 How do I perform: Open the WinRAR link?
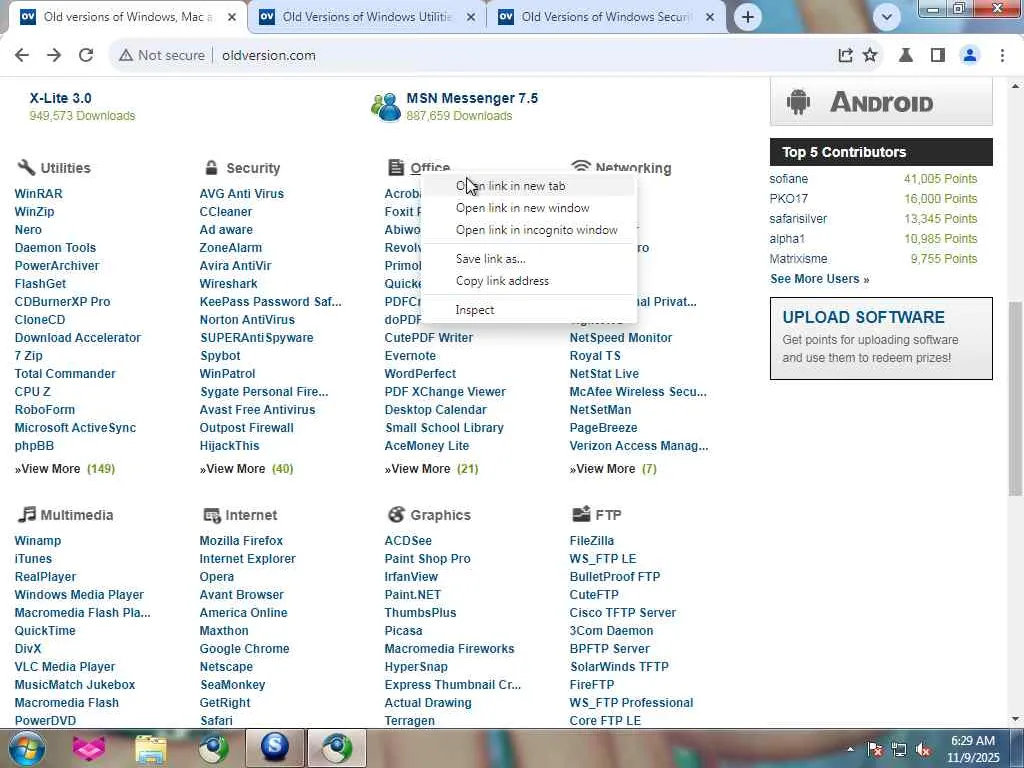coord(39,194)
